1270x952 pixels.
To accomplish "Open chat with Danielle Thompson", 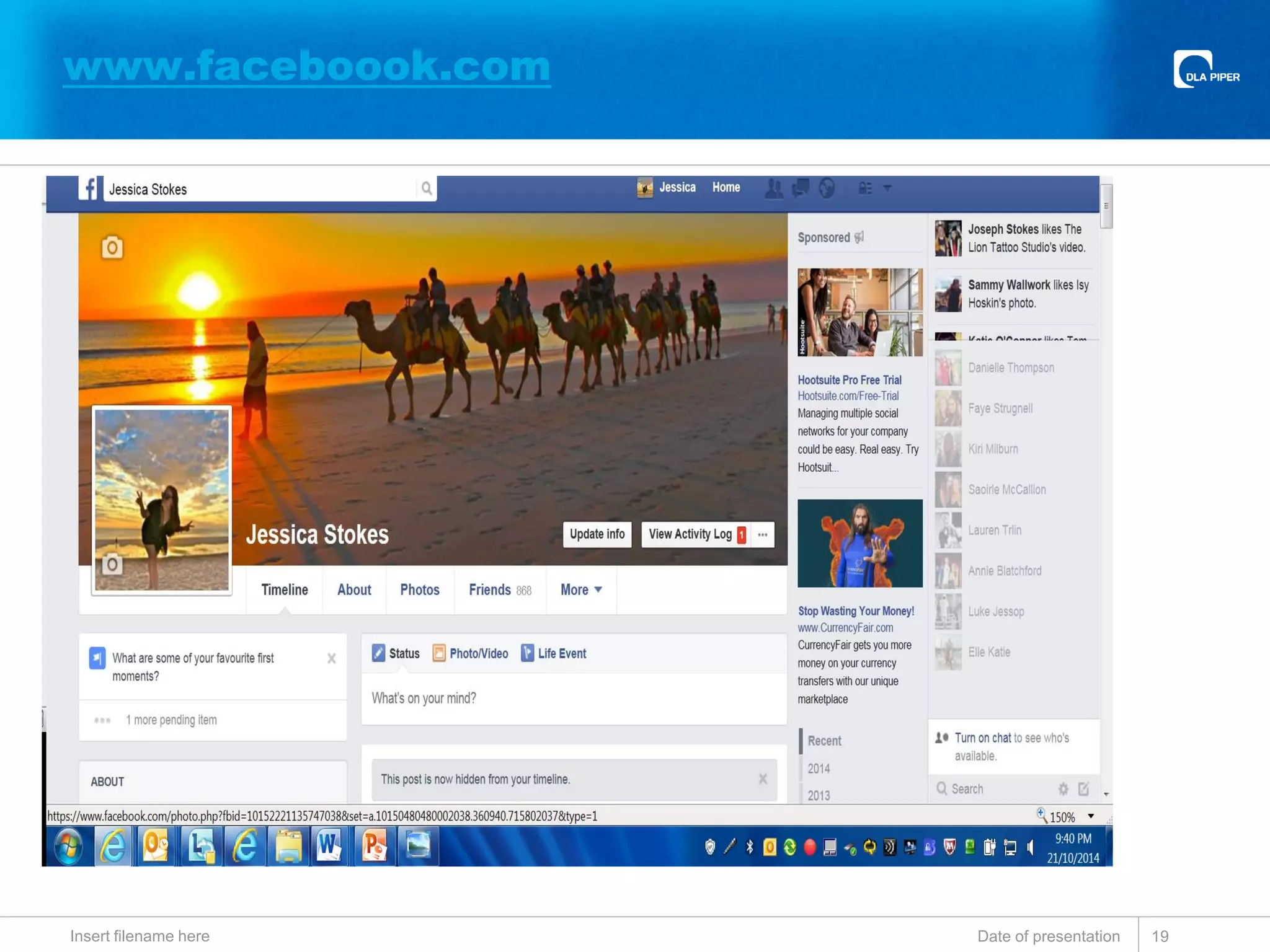I will click(x=1015, y=368).
